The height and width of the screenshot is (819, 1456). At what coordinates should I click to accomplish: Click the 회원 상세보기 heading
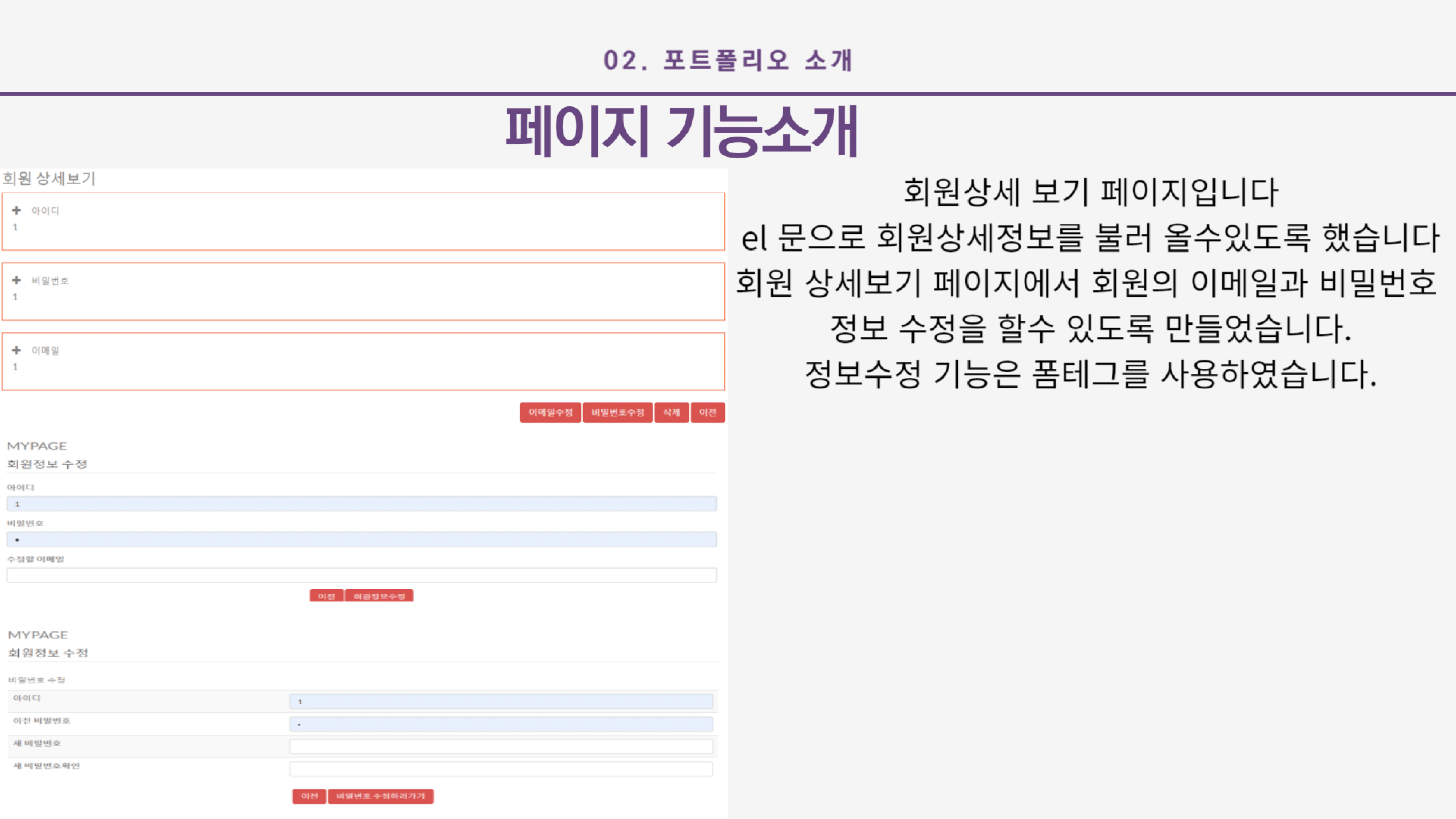pyautogui.click(x=49, y=179)
